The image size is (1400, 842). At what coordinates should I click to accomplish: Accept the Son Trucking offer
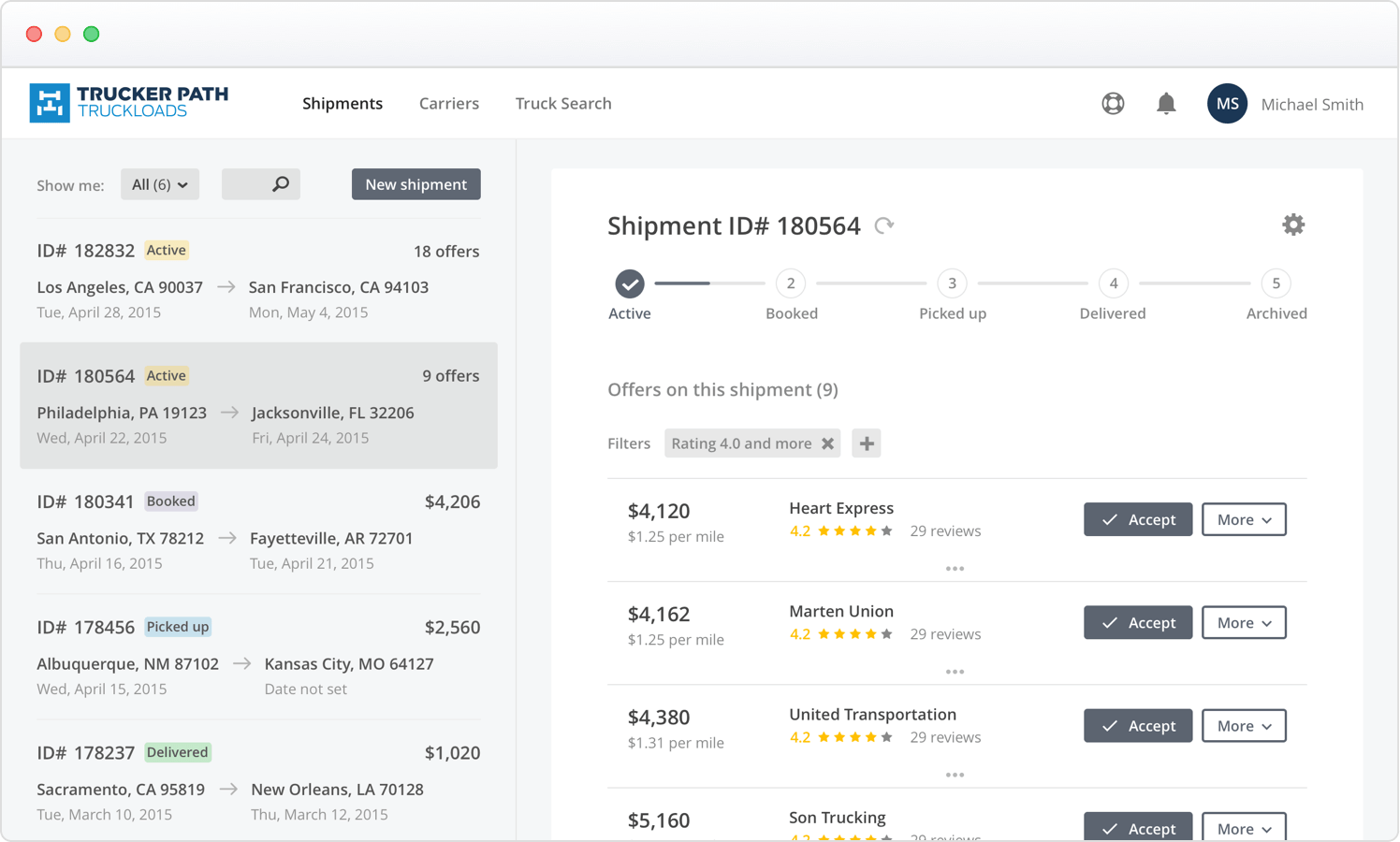tap(1138, 827)
